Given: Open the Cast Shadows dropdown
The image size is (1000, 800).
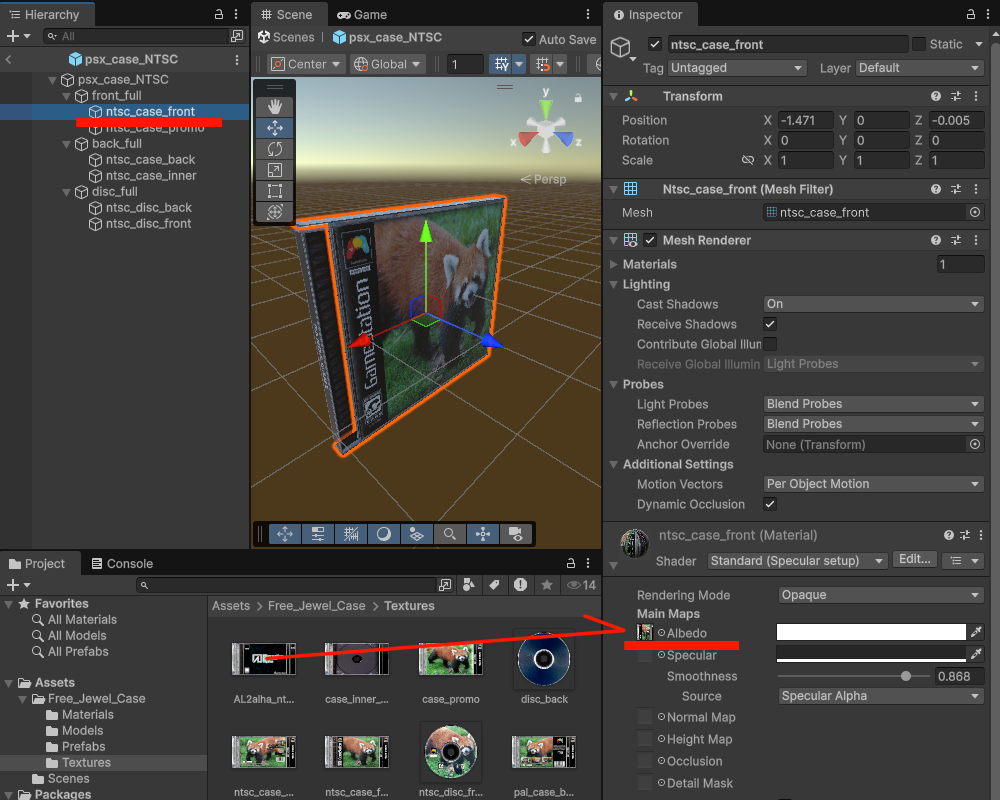Looking at the screenshot, I should pos(873,304).
